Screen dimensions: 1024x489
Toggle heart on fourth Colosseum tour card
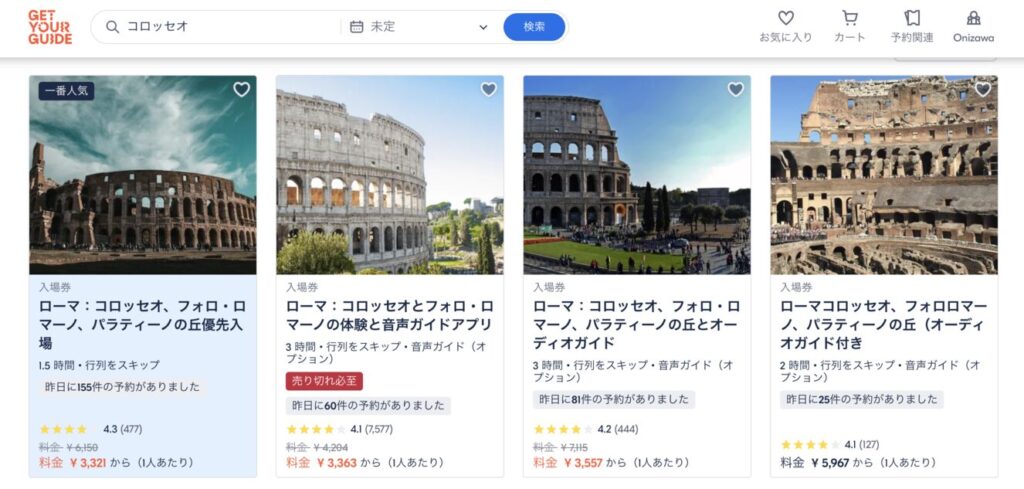coord(982,90)
